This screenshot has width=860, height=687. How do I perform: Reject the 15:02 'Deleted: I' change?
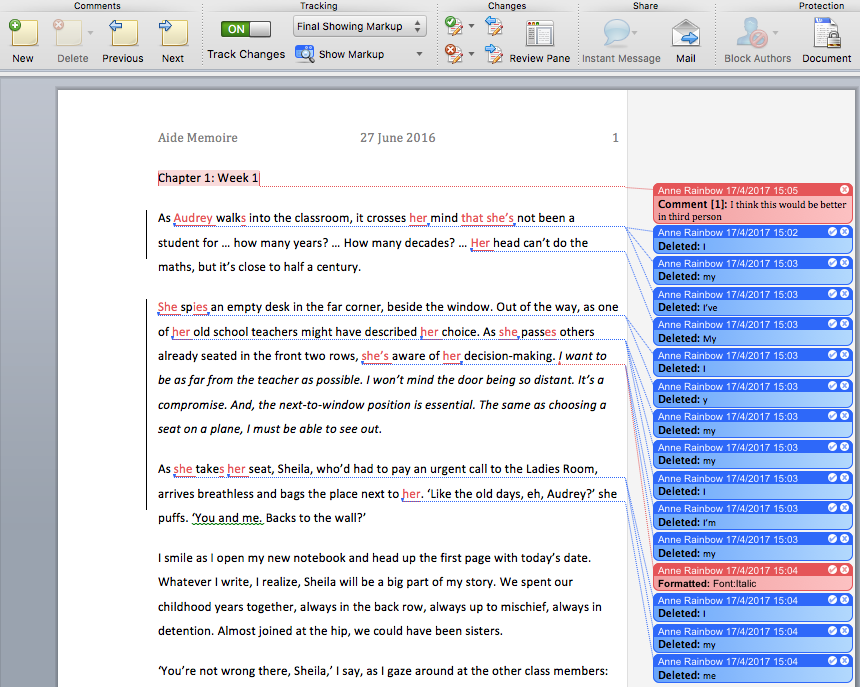pyautogui.click(x=845, y=232)
